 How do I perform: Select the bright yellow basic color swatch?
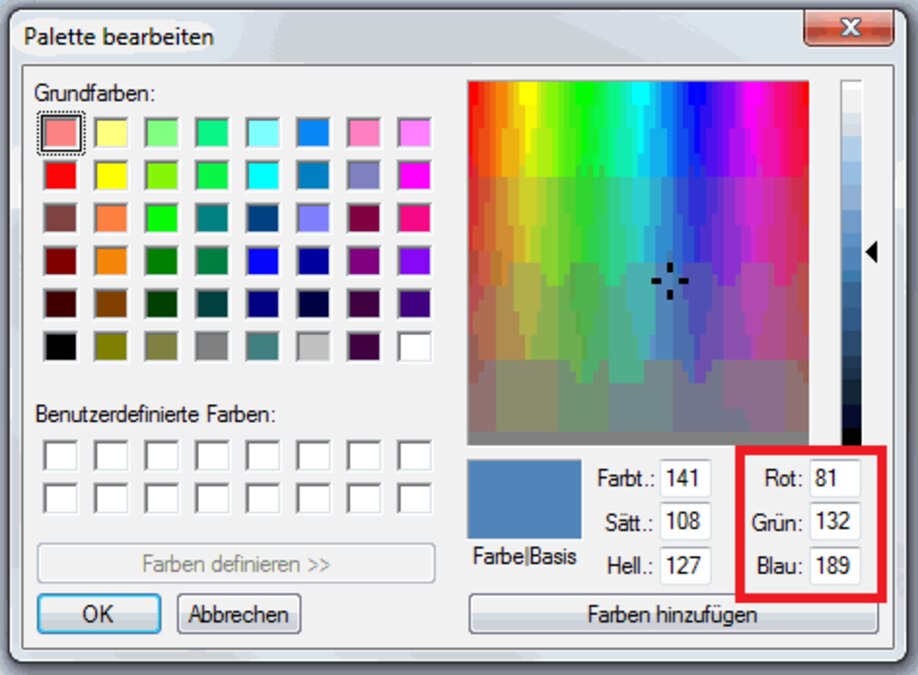111,176
